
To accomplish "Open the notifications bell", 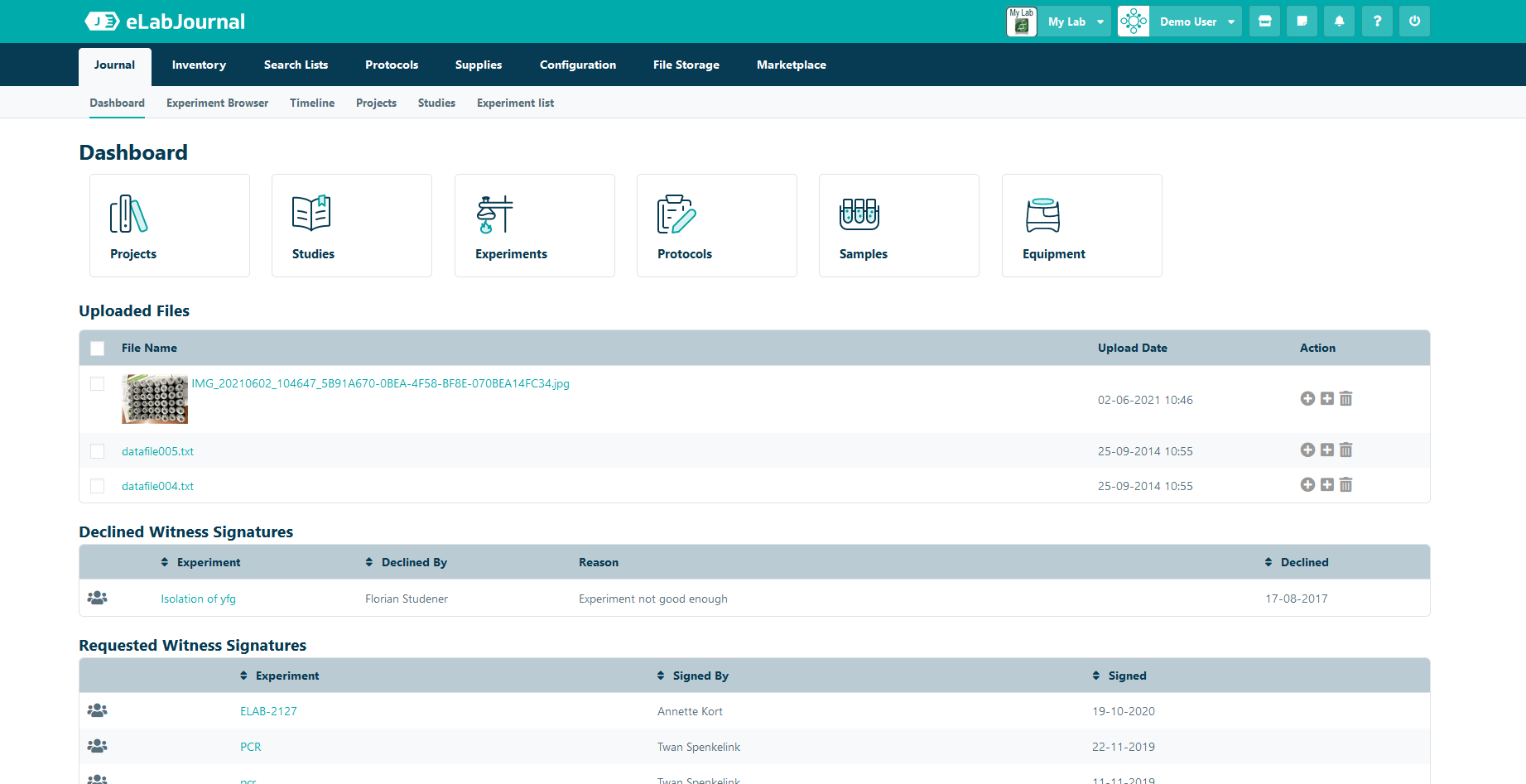I will (1339, 22).
